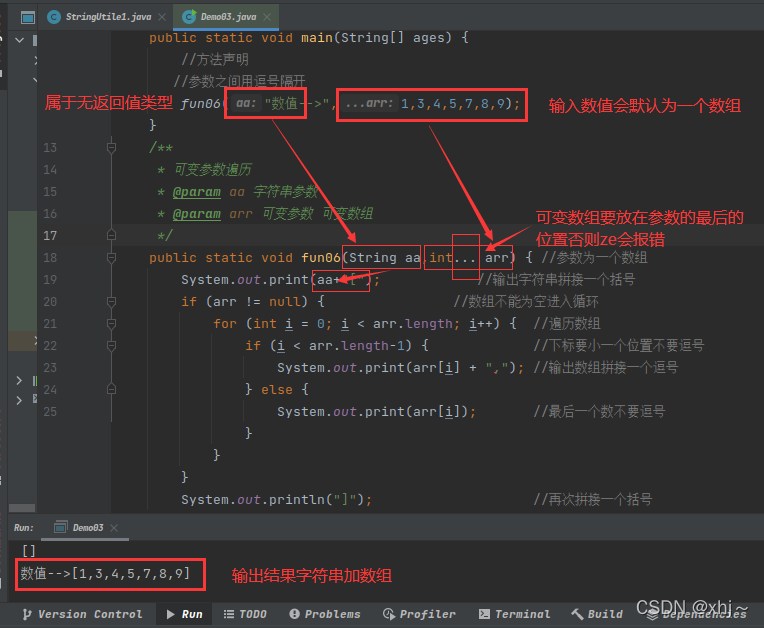Screen dimensions: 764x628
Task: Click the [] output line in the console
Action: pyautogui.click(x=29, y=551)
